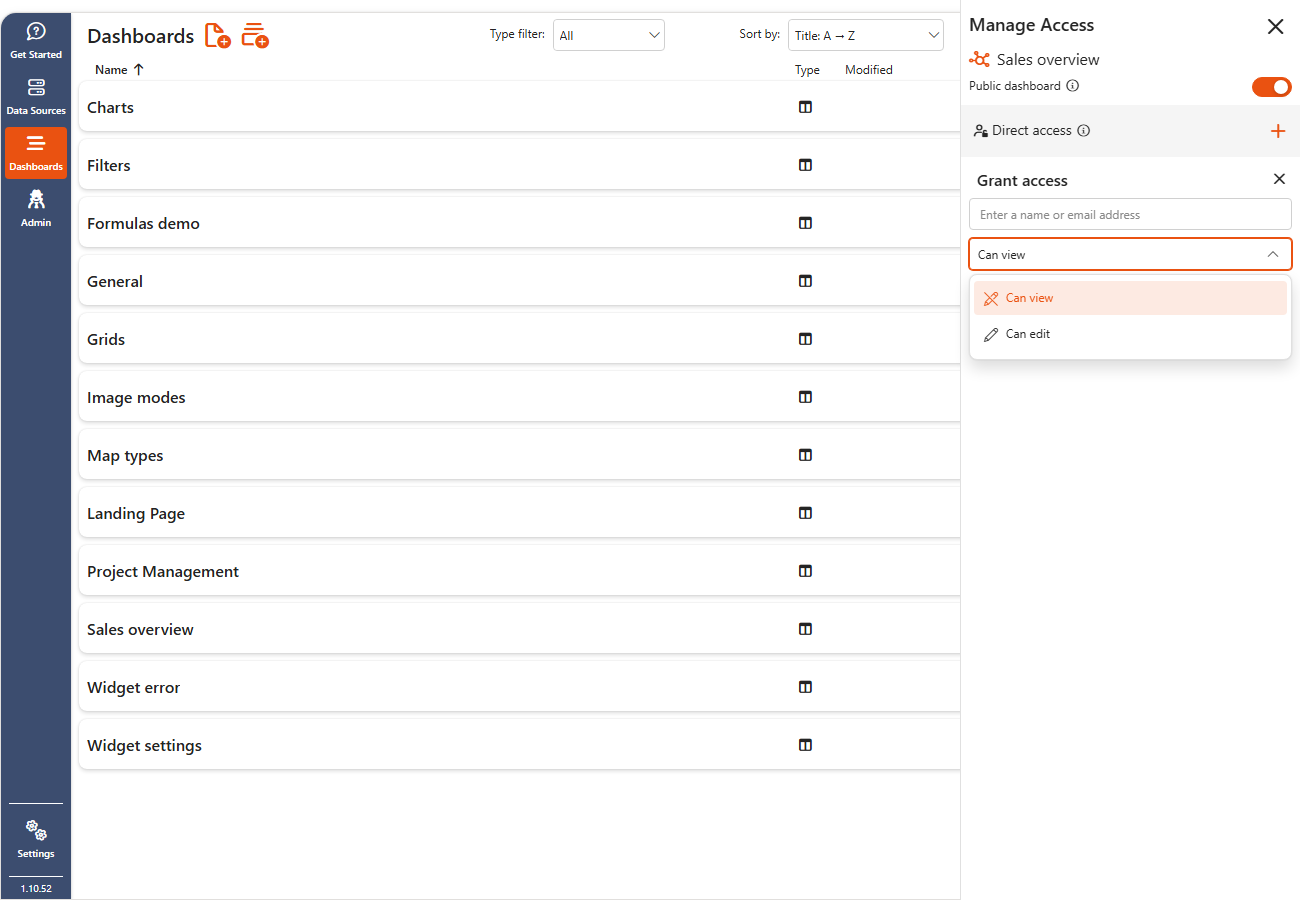Click the Type column header

pos(807,70)
